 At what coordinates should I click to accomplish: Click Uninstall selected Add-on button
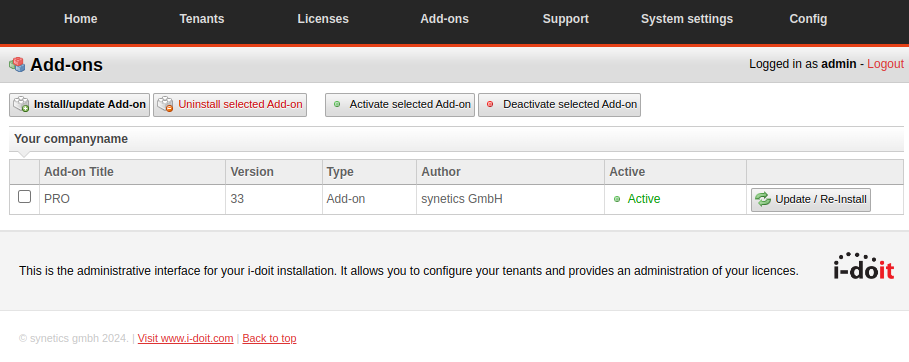(230, 105)
